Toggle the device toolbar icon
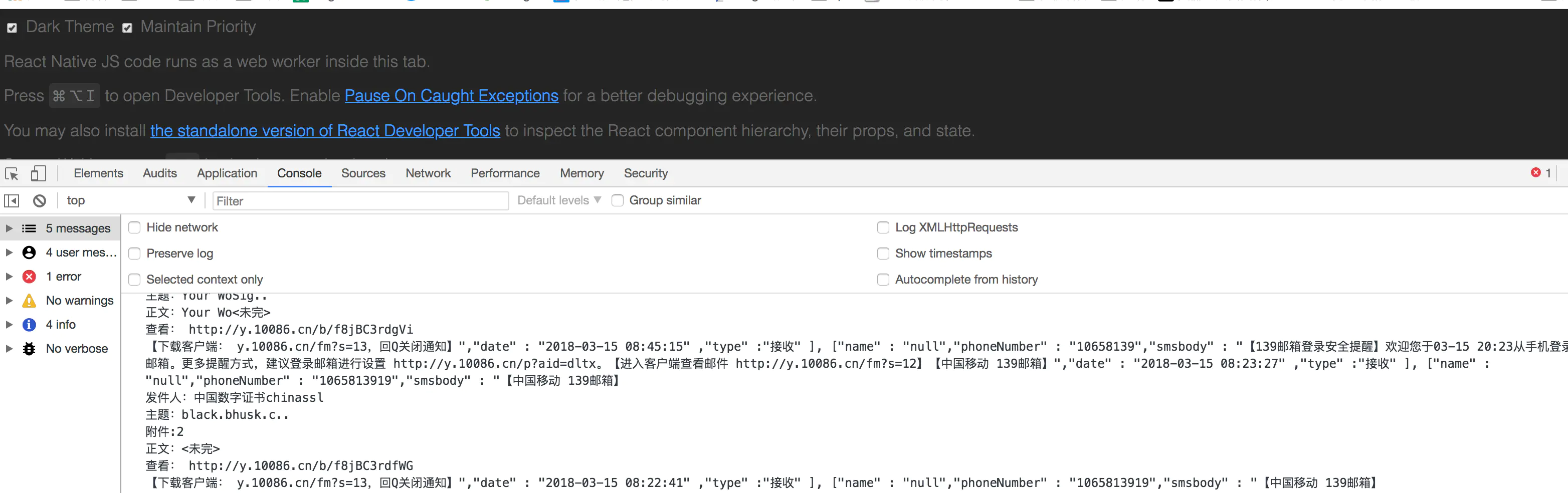The image size is (1568, 493). click(x=38, y=174)
